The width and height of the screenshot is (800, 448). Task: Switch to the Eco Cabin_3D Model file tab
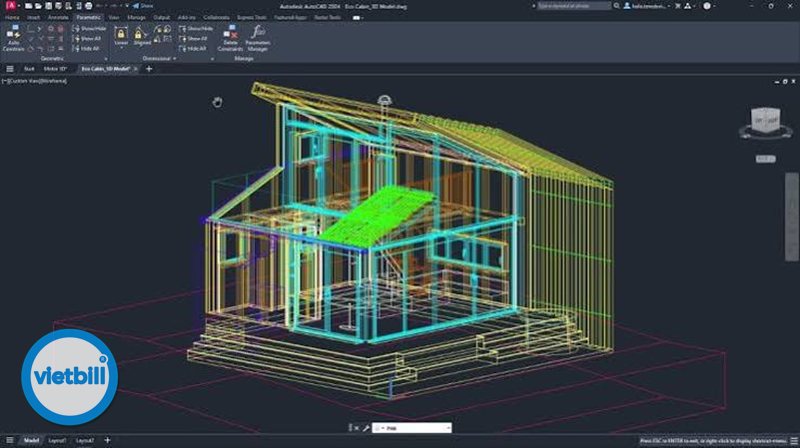(x=106, y=69)
